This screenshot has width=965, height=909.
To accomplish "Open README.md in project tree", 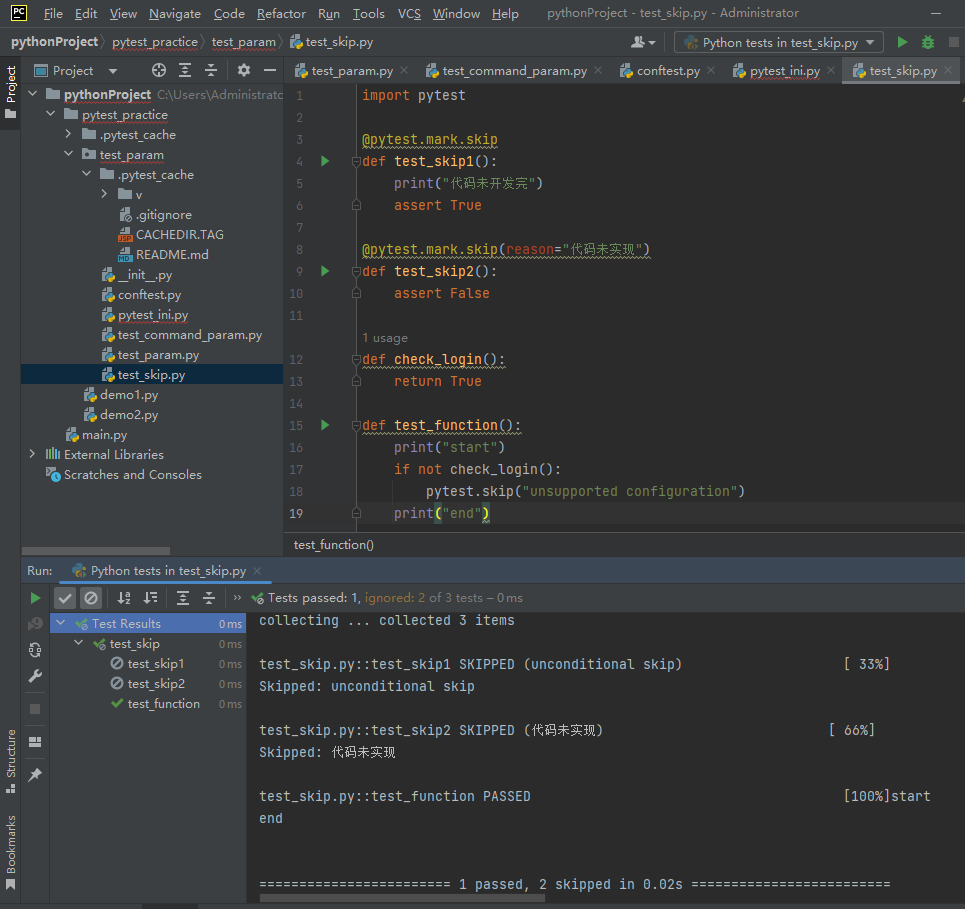I will coord(172,254).
